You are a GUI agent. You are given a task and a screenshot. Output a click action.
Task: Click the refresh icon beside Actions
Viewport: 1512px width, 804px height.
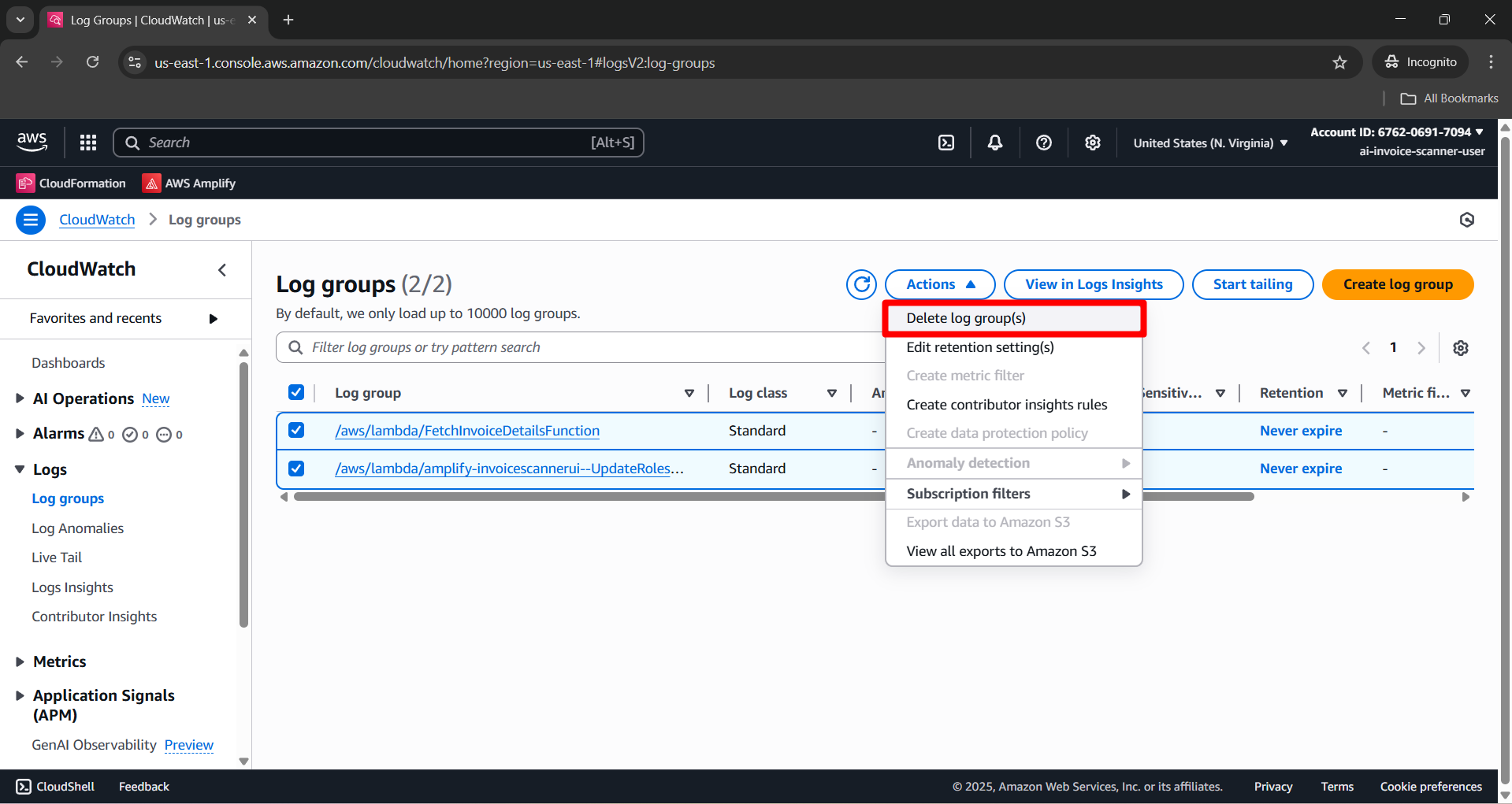tap(861, 284)
